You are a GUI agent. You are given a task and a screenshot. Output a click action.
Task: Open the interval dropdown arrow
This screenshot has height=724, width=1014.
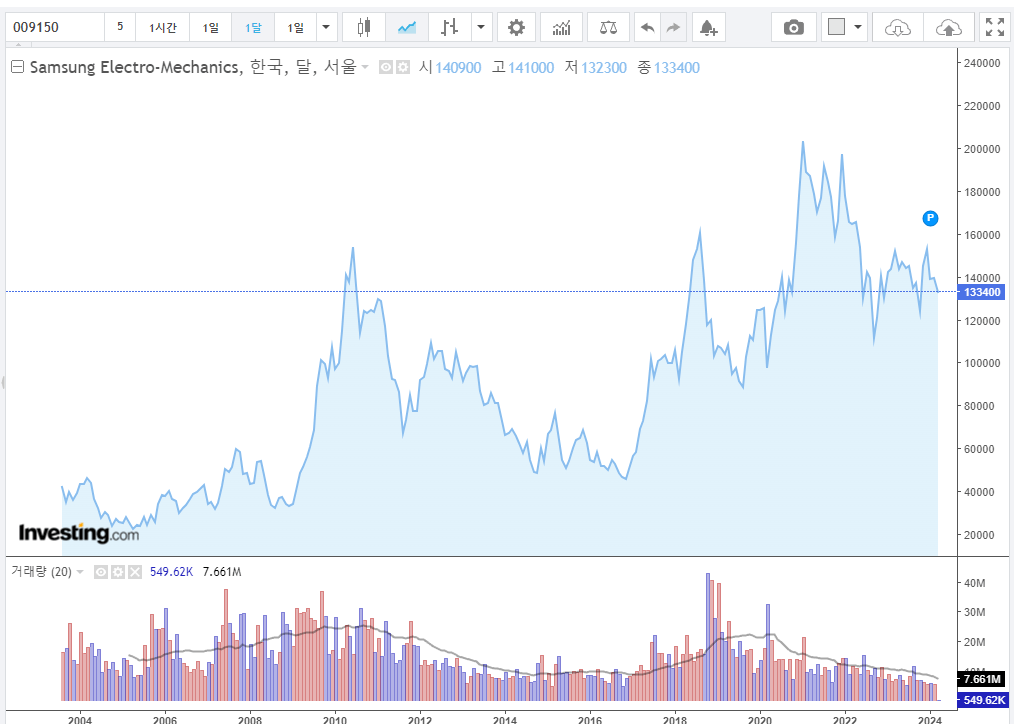[326, 27]
